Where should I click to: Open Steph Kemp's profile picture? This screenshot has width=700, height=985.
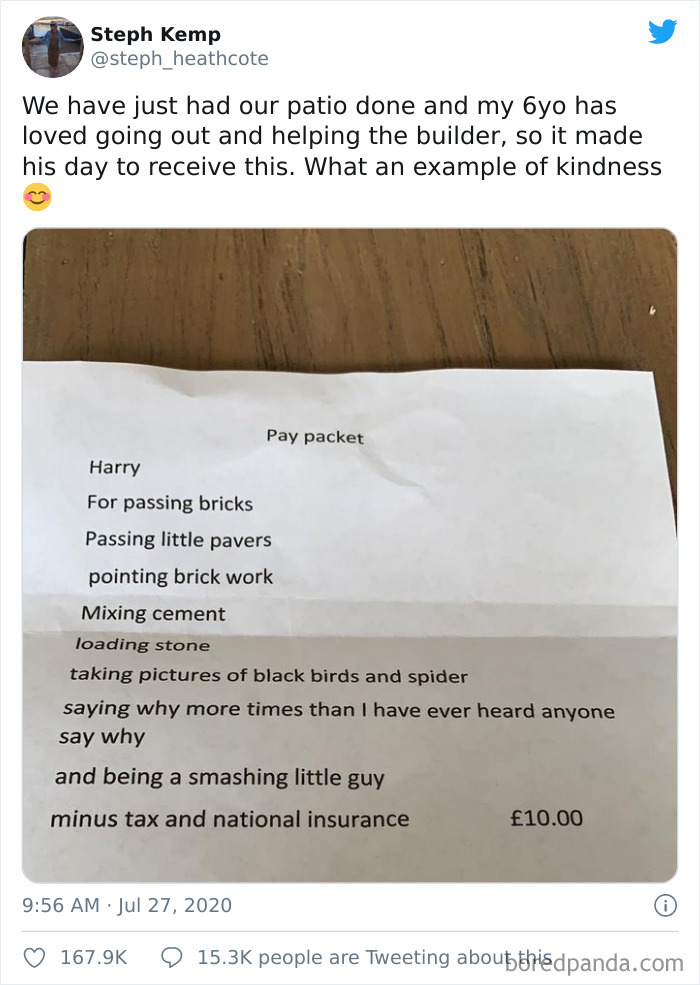click(x=51, y=46)
